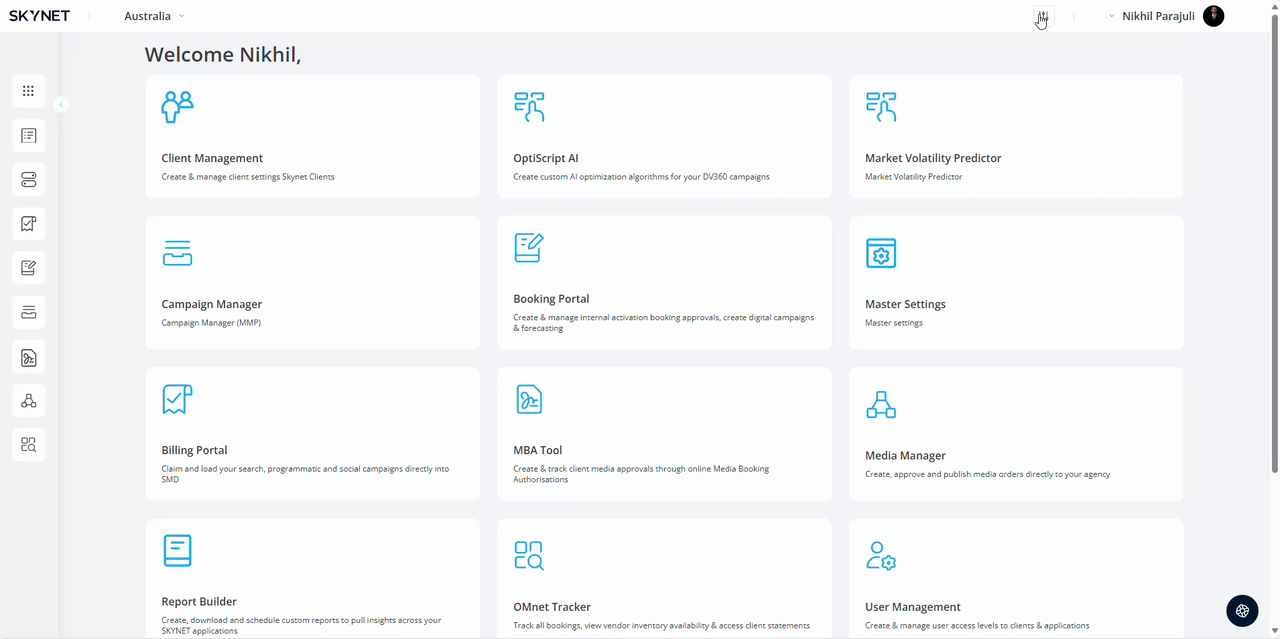Open Booking Portal title link
This screenshot has width=1280, height=639.
551,298
